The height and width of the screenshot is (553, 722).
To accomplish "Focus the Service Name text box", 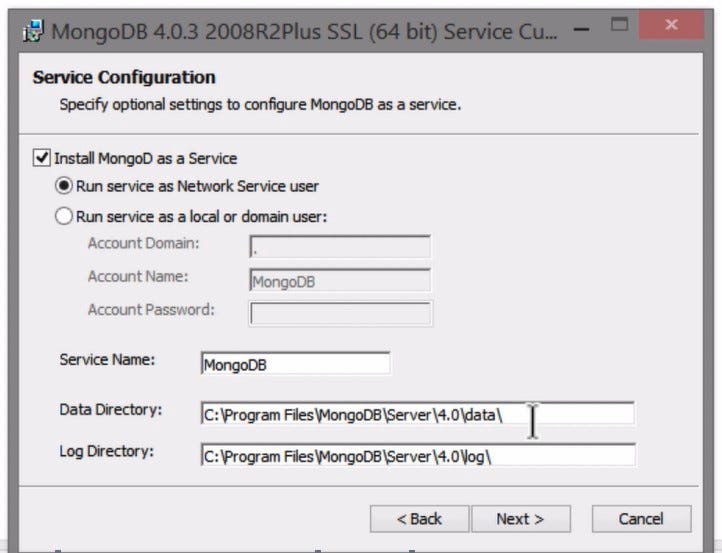I will (x=295, y=364).
